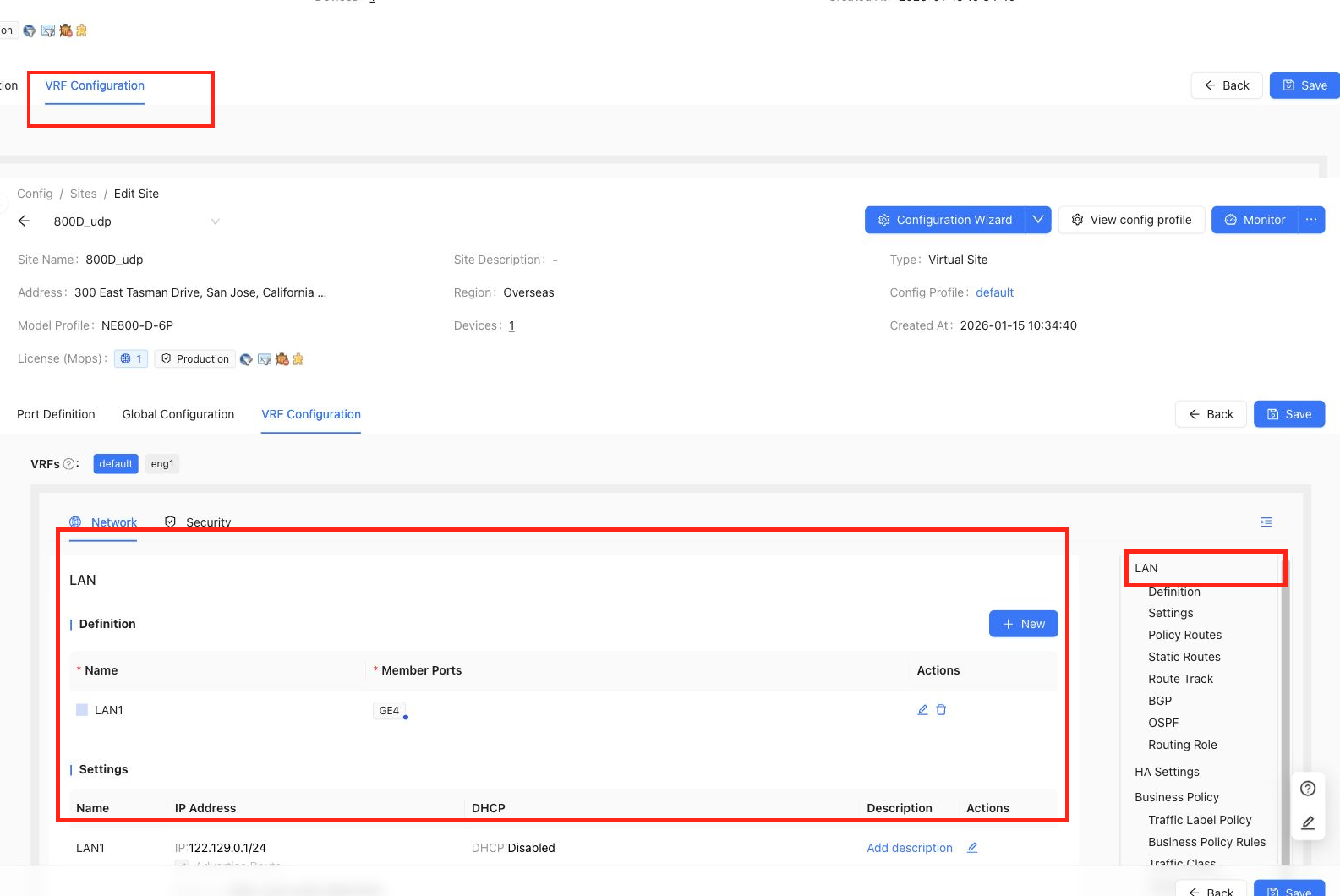
Task: Add a new LAN definition with New
Action: pyautogui.click(x=1024, y=624)
